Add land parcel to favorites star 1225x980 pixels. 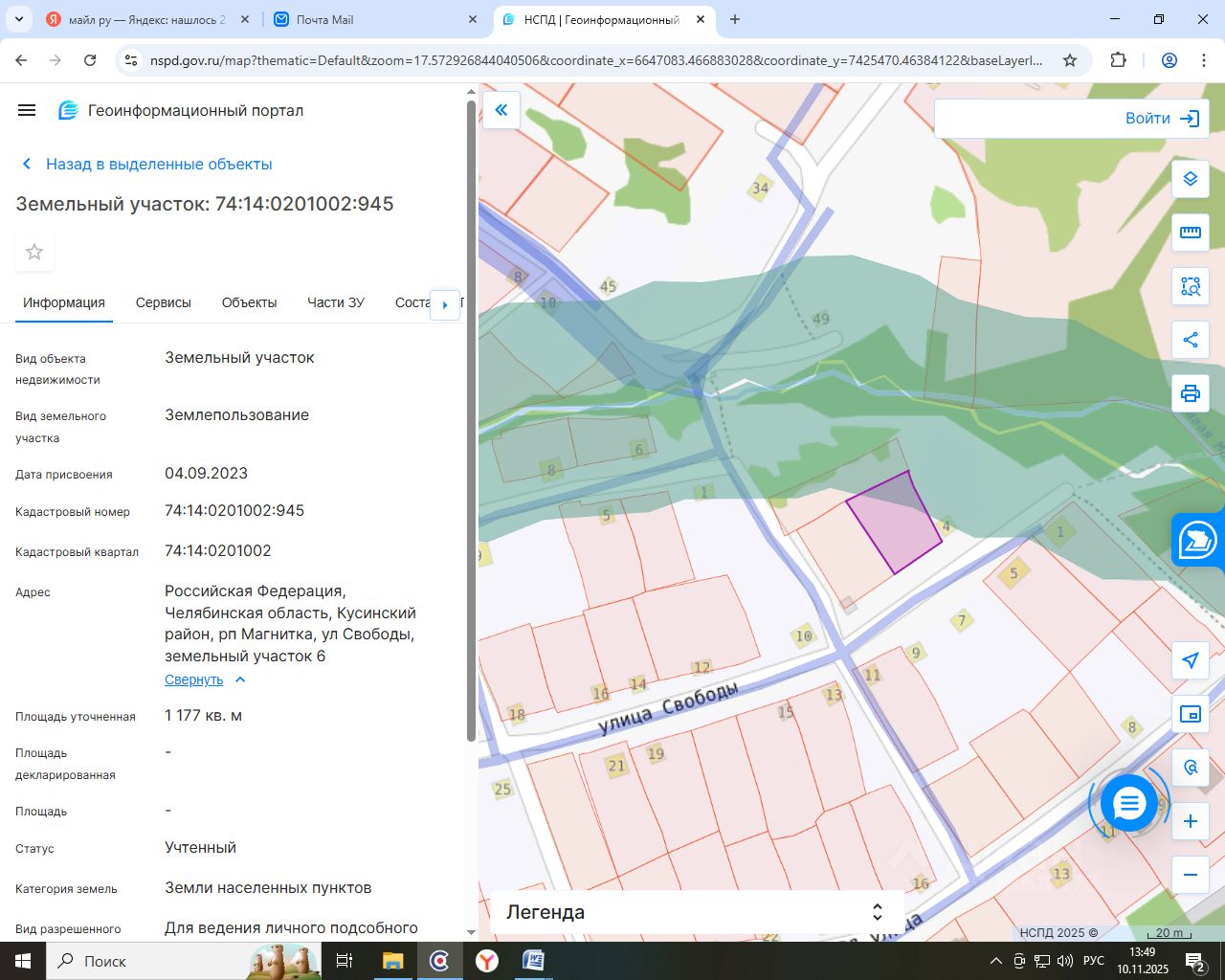(34, 252)
